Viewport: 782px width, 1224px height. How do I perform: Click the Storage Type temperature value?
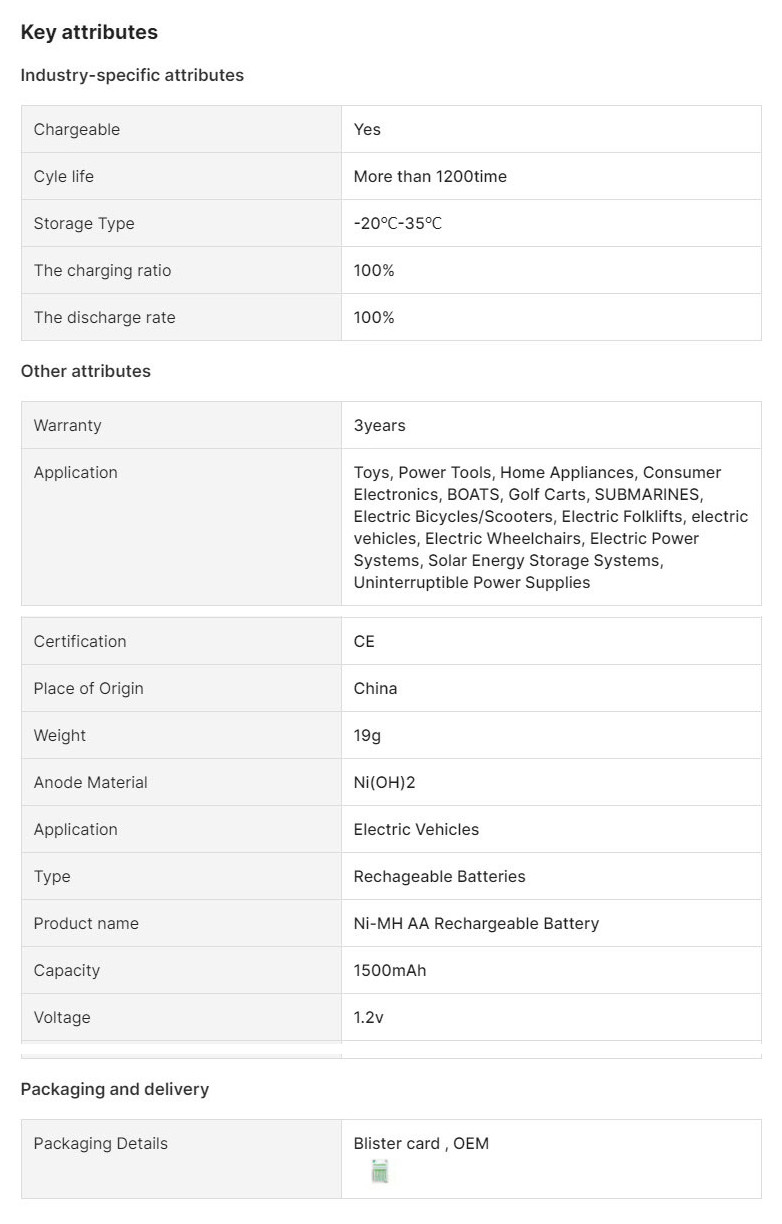pos(398,223)
